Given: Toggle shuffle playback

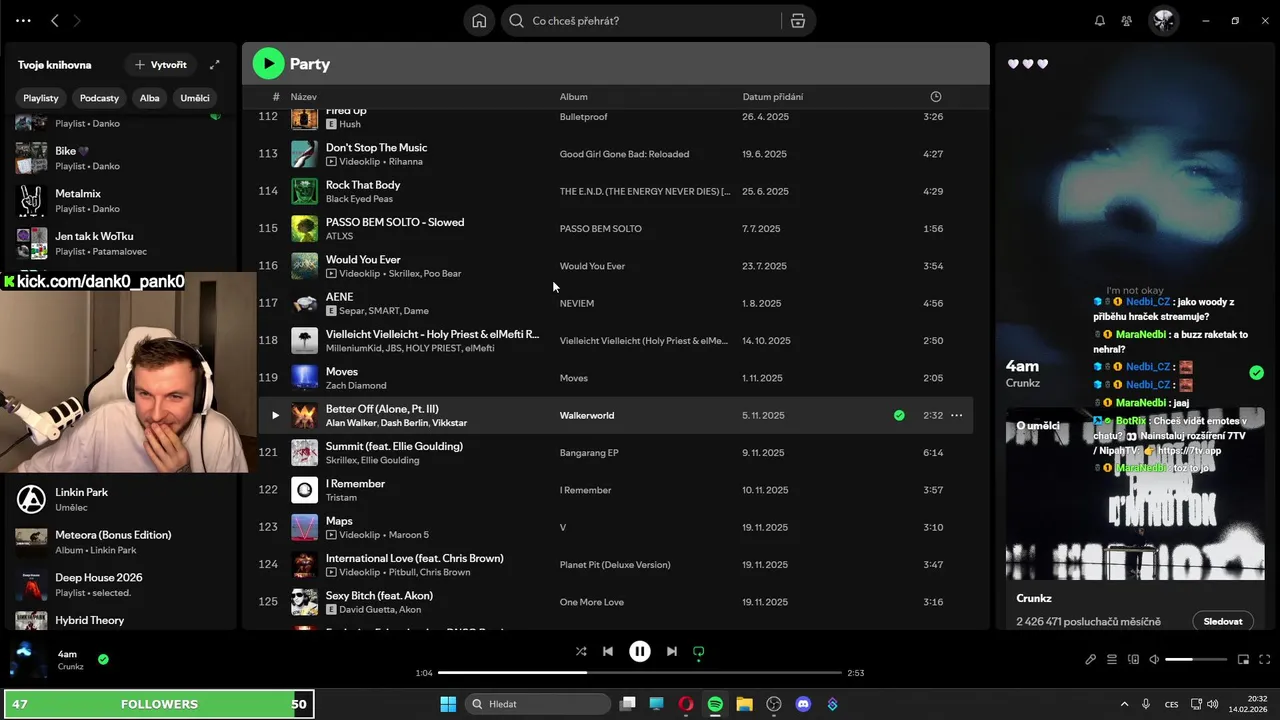Looking at the screenshot, I should tap(581, 651).
